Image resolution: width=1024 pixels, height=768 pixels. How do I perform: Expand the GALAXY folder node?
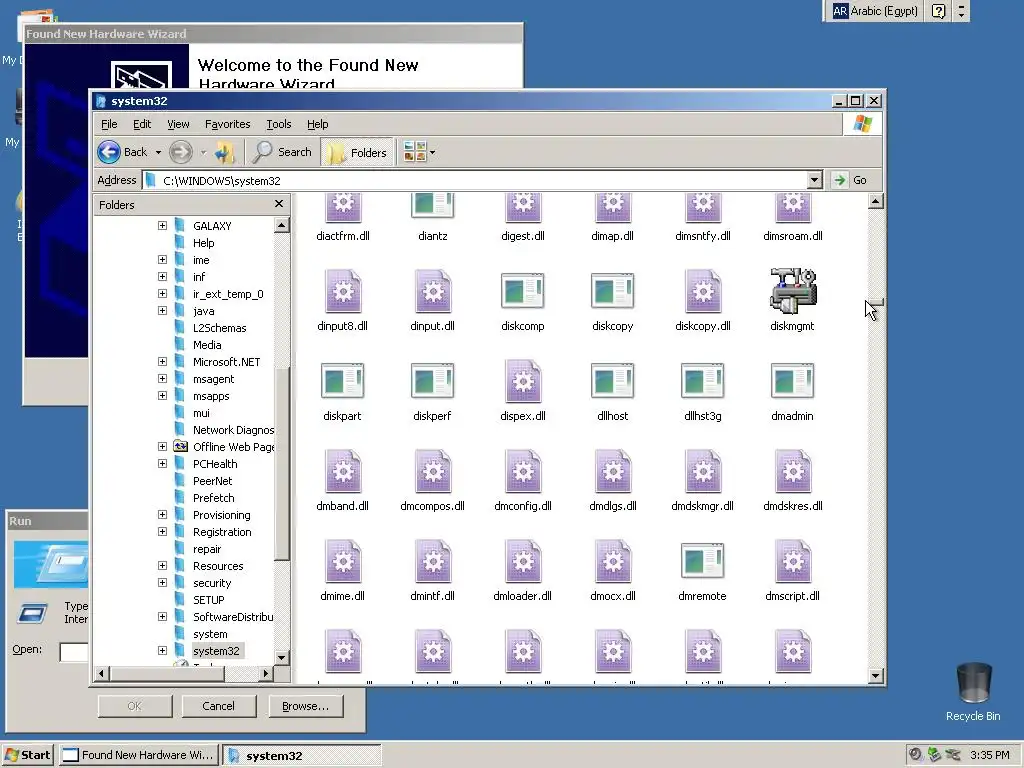(x=162, y=225)
